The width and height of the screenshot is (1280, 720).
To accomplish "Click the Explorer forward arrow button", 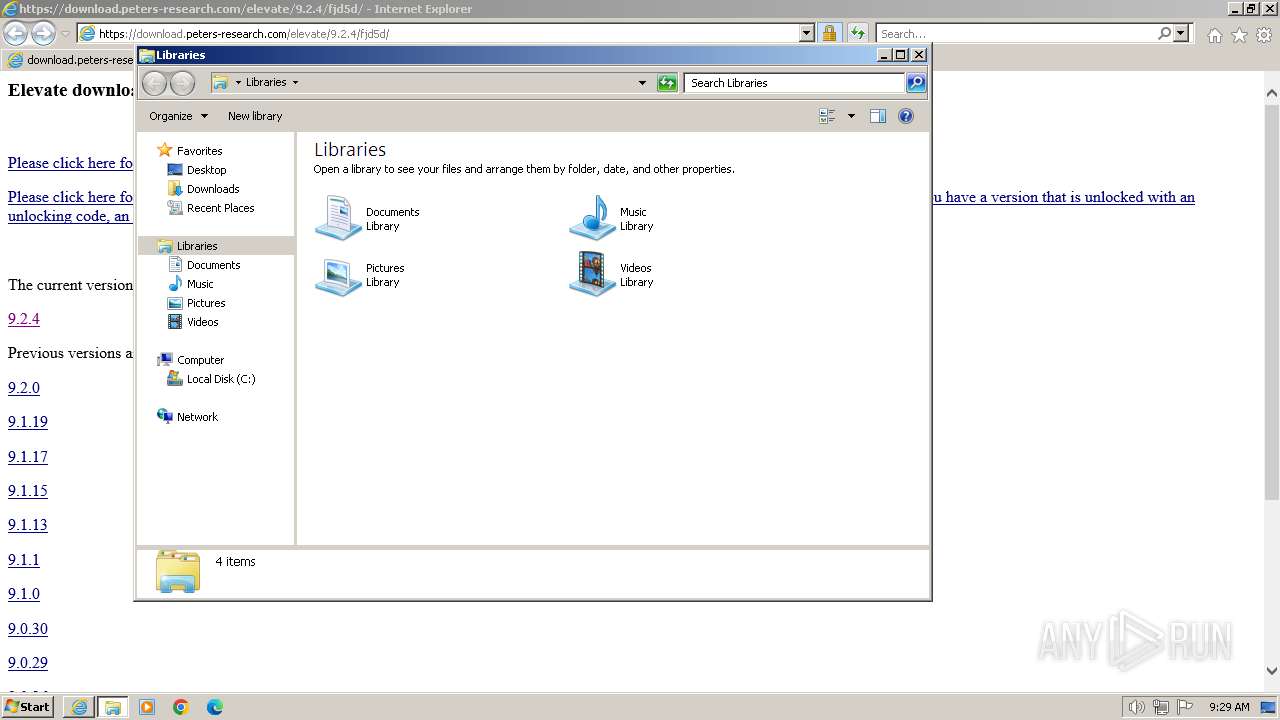I will point(182,83).
